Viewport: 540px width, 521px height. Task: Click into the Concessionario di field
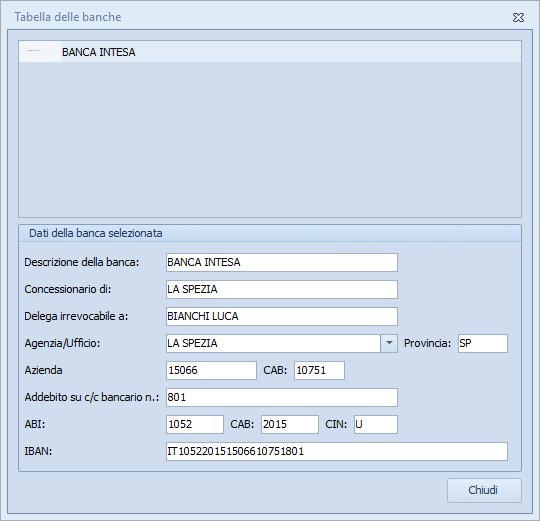click(x=282, y=289)
